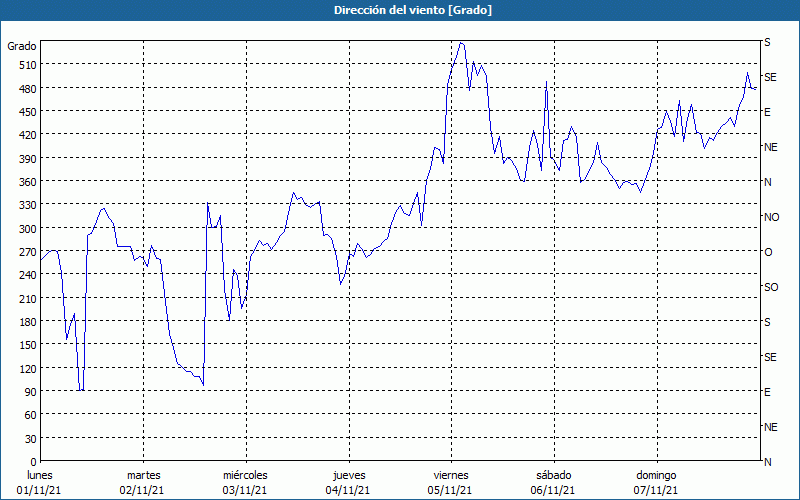The width and height of the screenshot is (800, 500).
Task: Click the 'E' compass label level with 90
Action: [767, 392]
